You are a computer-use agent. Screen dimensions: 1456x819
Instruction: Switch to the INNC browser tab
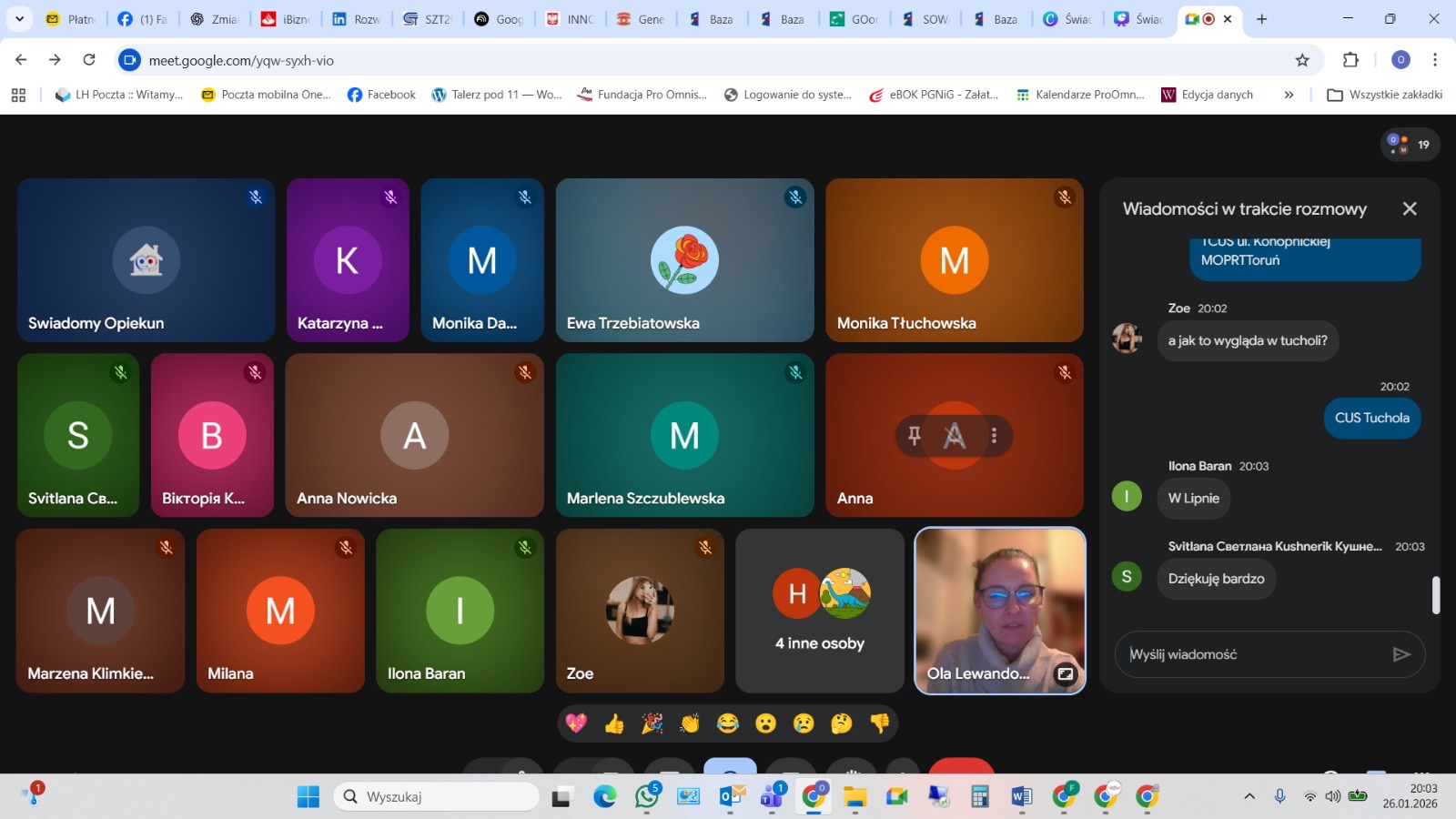571,18
